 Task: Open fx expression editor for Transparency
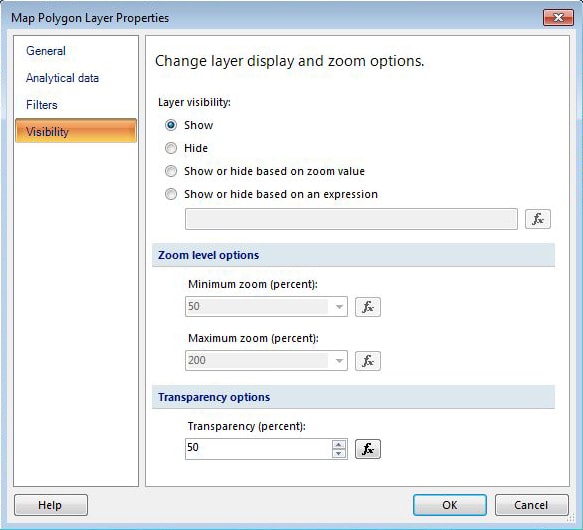click(x=368, y=449)
